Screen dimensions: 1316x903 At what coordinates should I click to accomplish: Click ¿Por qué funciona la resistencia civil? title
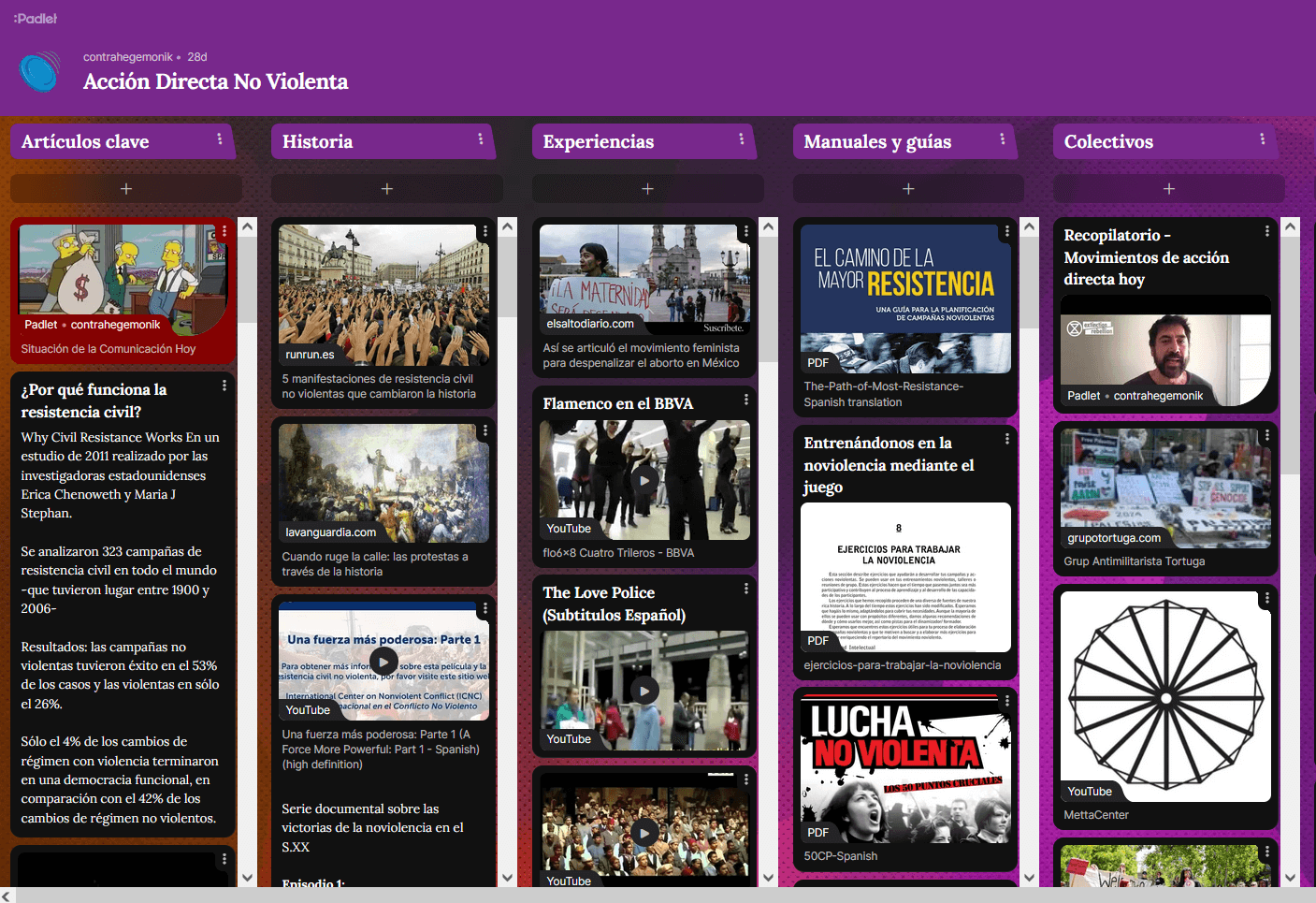click(94, 401)
